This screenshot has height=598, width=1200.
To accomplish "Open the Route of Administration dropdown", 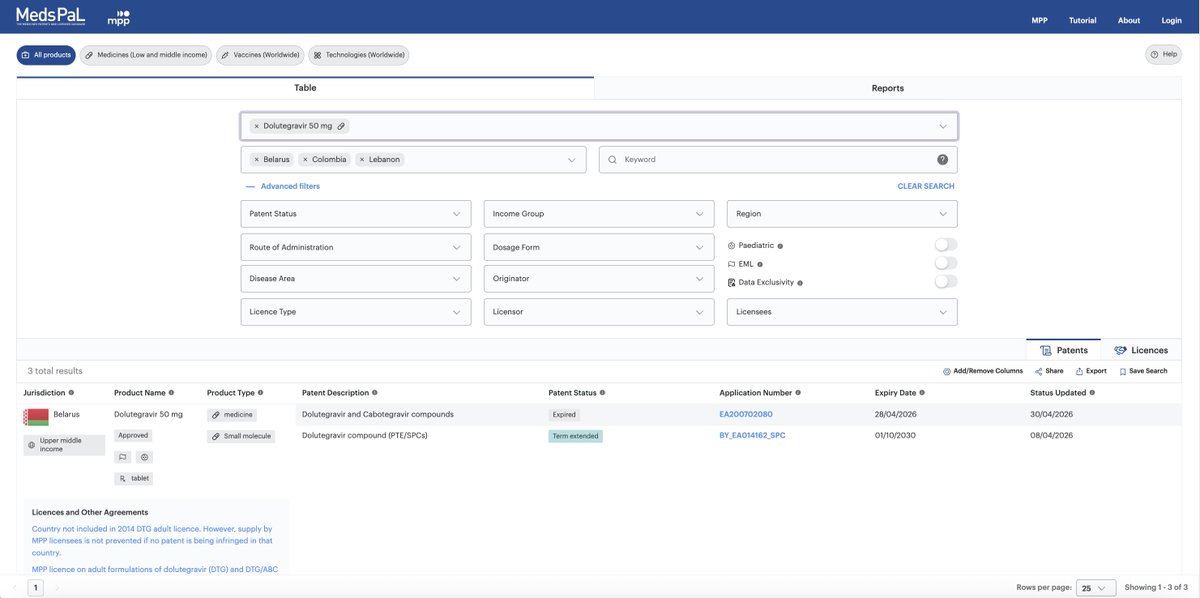I will coord(355,247).
